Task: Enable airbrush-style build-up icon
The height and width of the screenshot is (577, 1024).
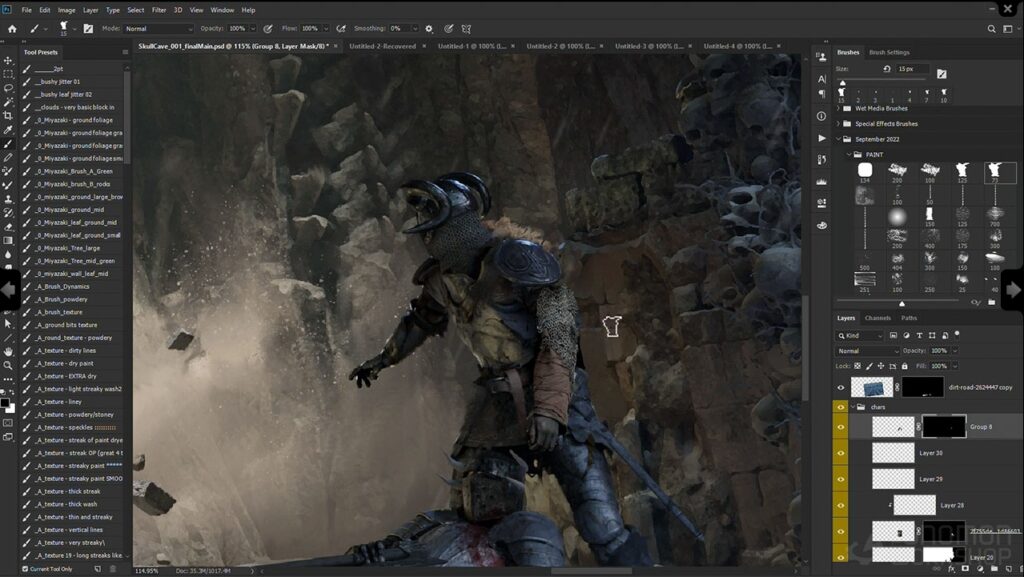Action: click(x=341, y=29)
